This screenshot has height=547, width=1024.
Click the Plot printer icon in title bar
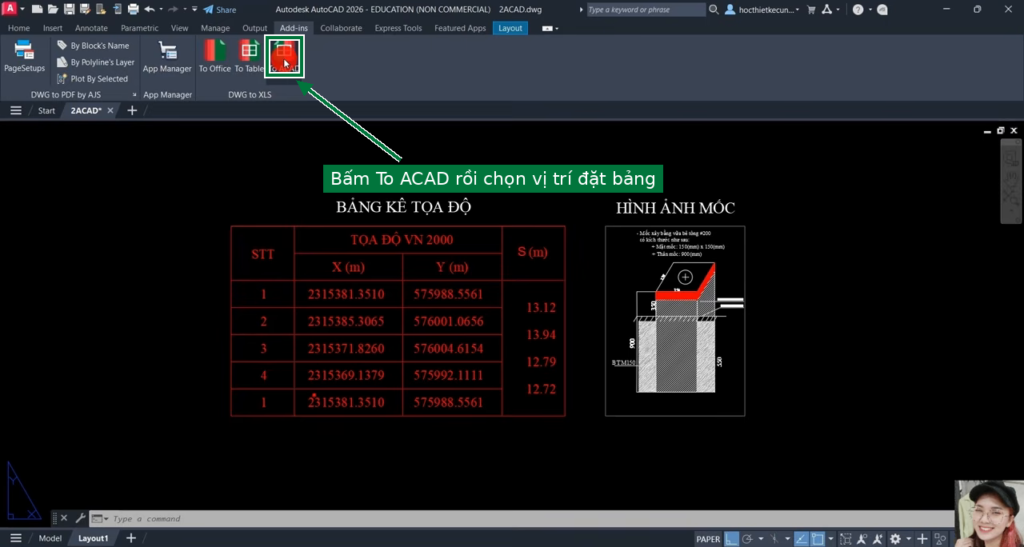[x=133, y=9]
